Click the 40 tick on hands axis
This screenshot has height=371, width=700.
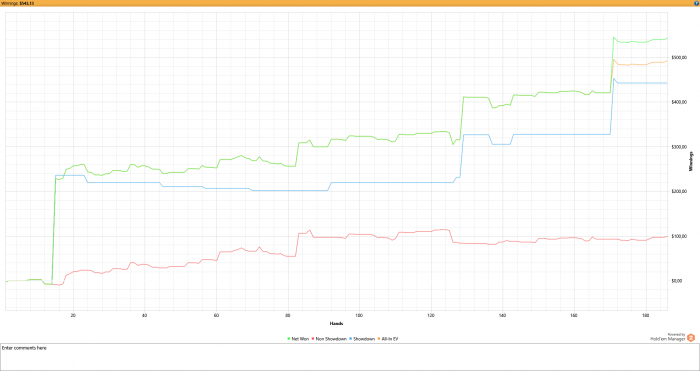click(x=144, y=315)
